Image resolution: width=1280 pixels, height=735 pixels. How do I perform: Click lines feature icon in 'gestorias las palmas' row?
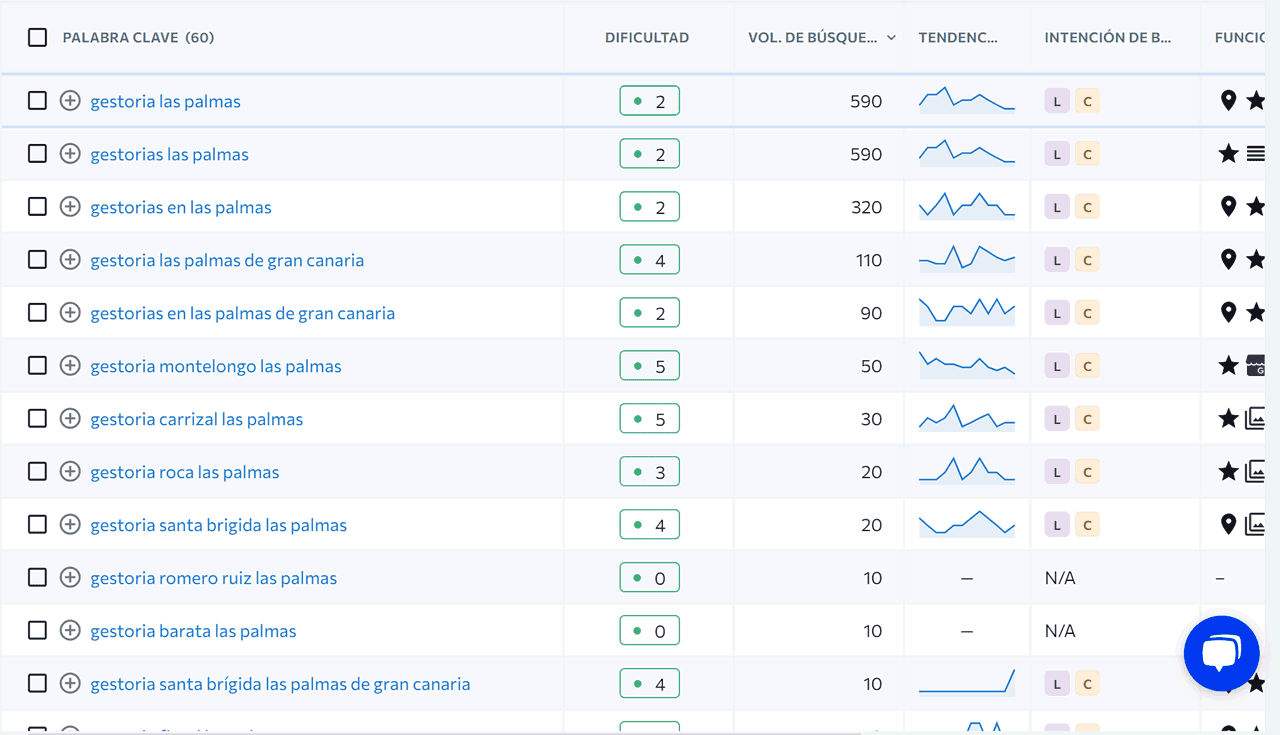[x=1256, y=154]
